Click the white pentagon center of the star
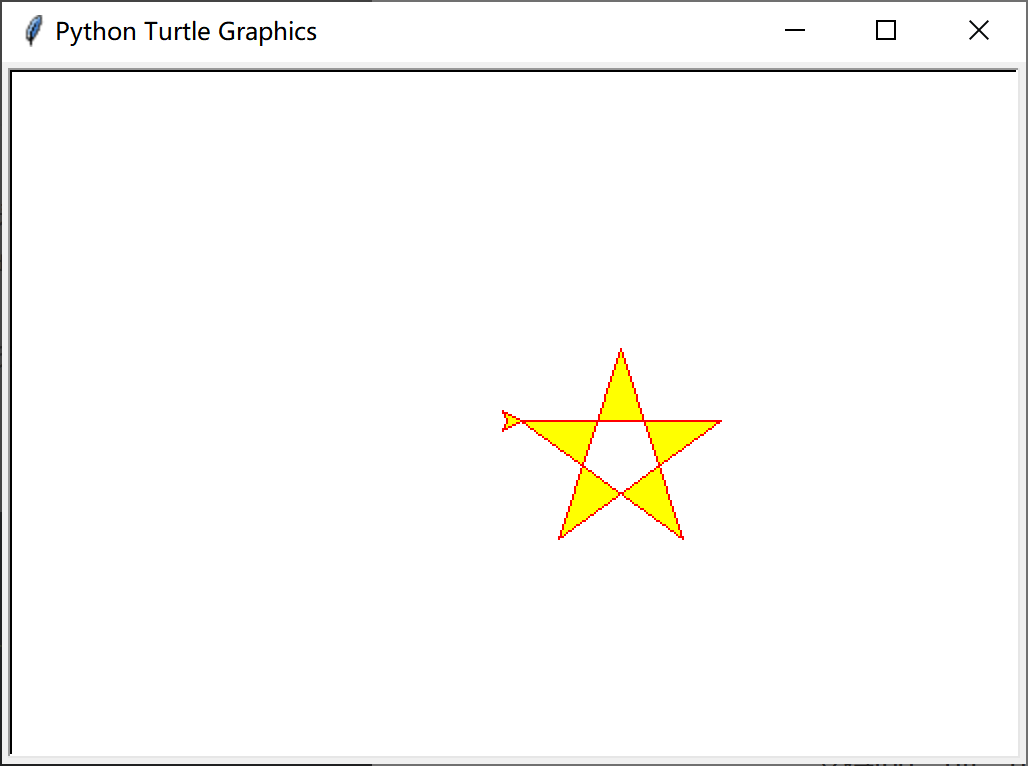 [622, 450]
